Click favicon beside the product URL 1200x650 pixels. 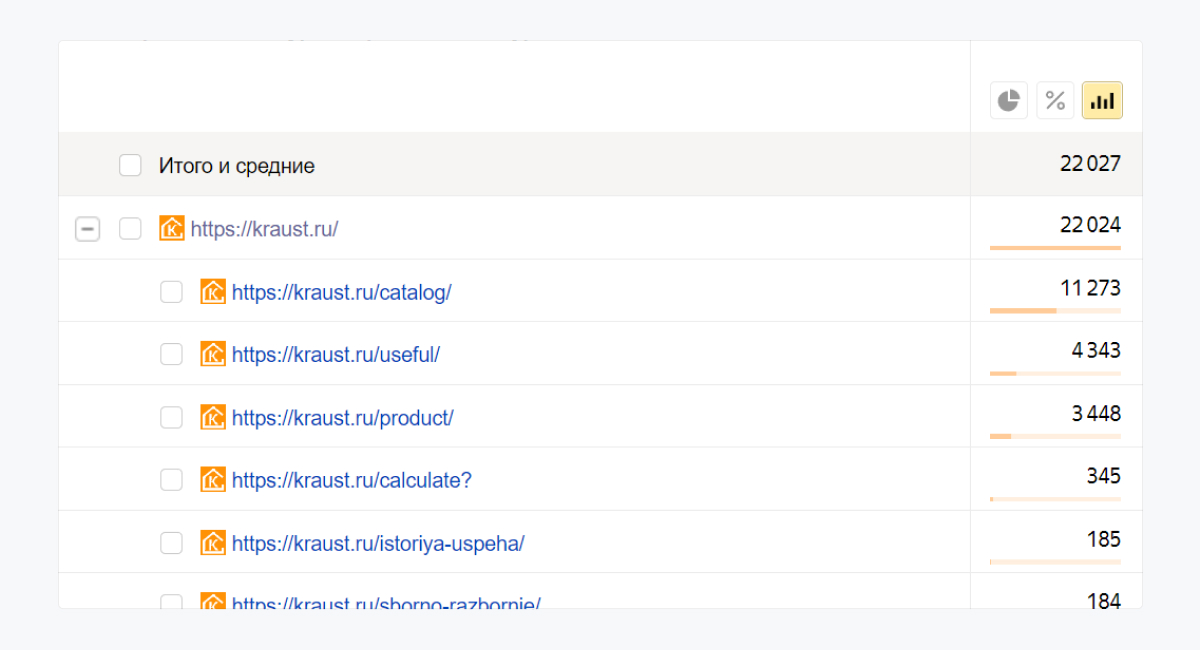pos(213,417)
